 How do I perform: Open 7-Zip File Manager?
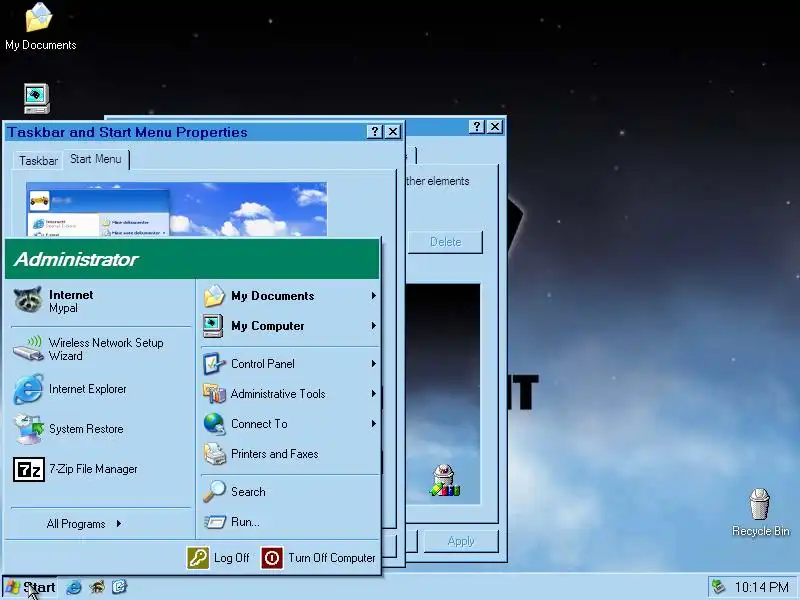click(101, 469)
